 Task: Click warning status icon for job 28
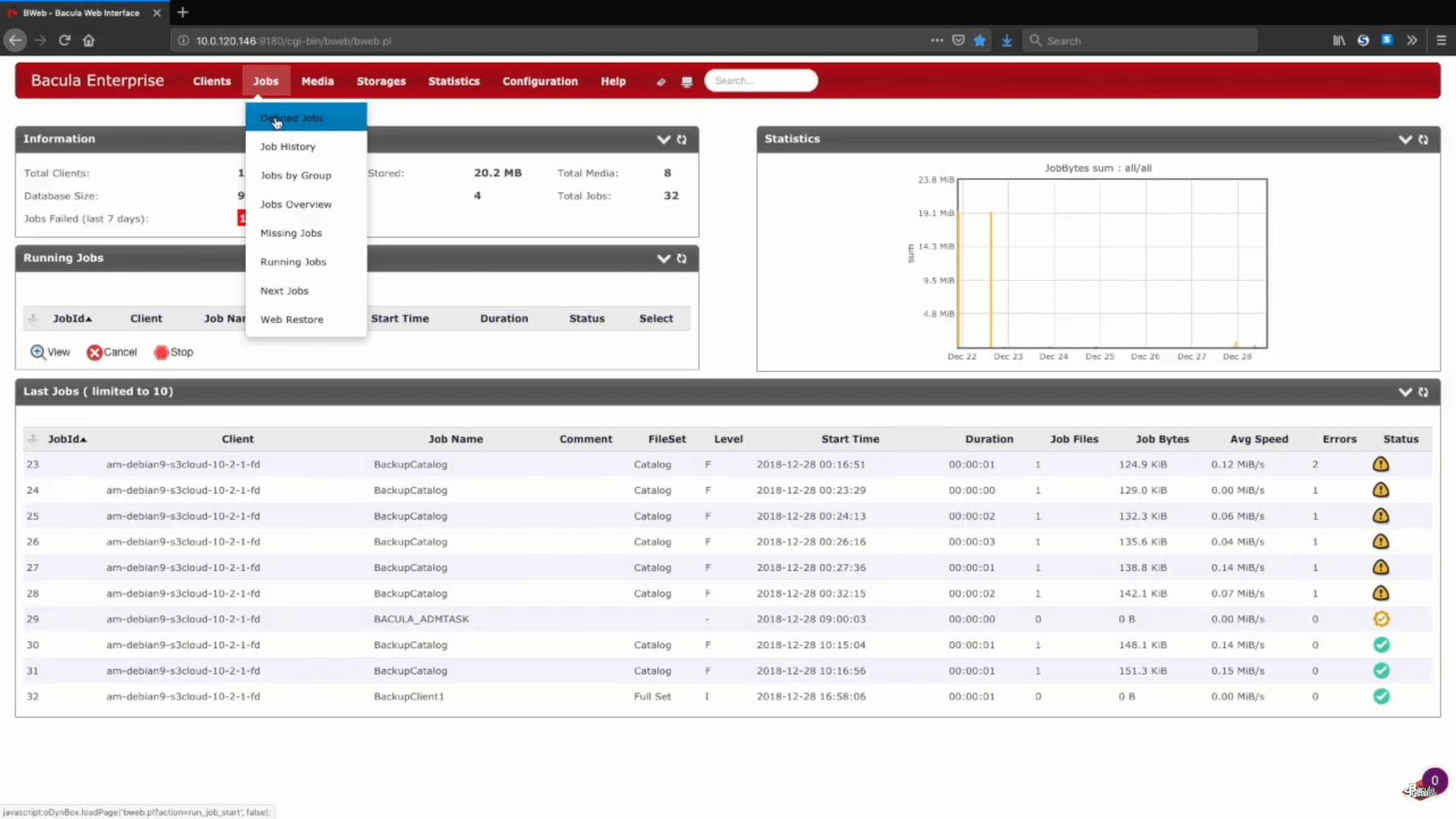coord(1381,593)
